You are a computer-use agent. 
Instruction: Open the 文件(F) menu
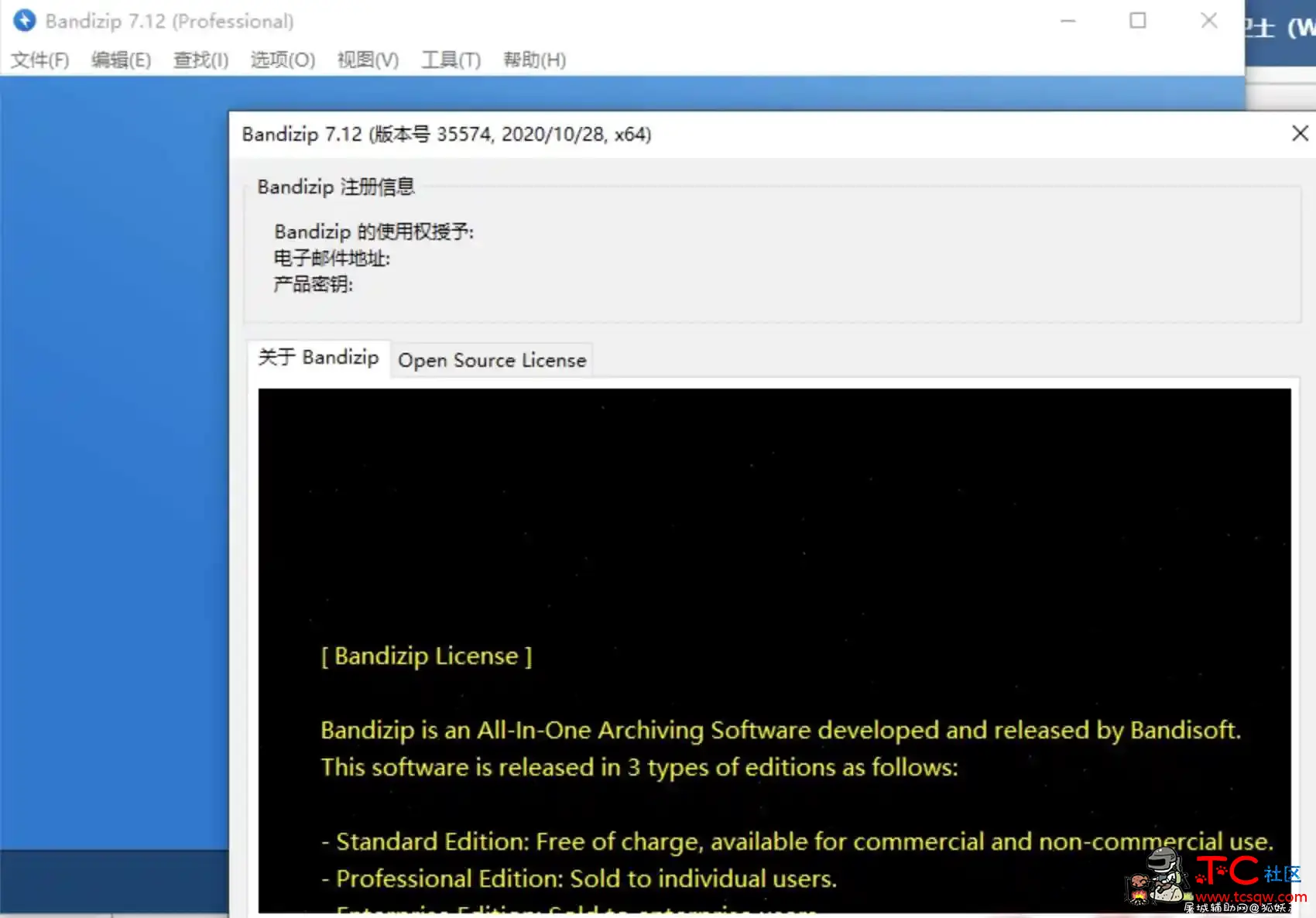point(40,60)
